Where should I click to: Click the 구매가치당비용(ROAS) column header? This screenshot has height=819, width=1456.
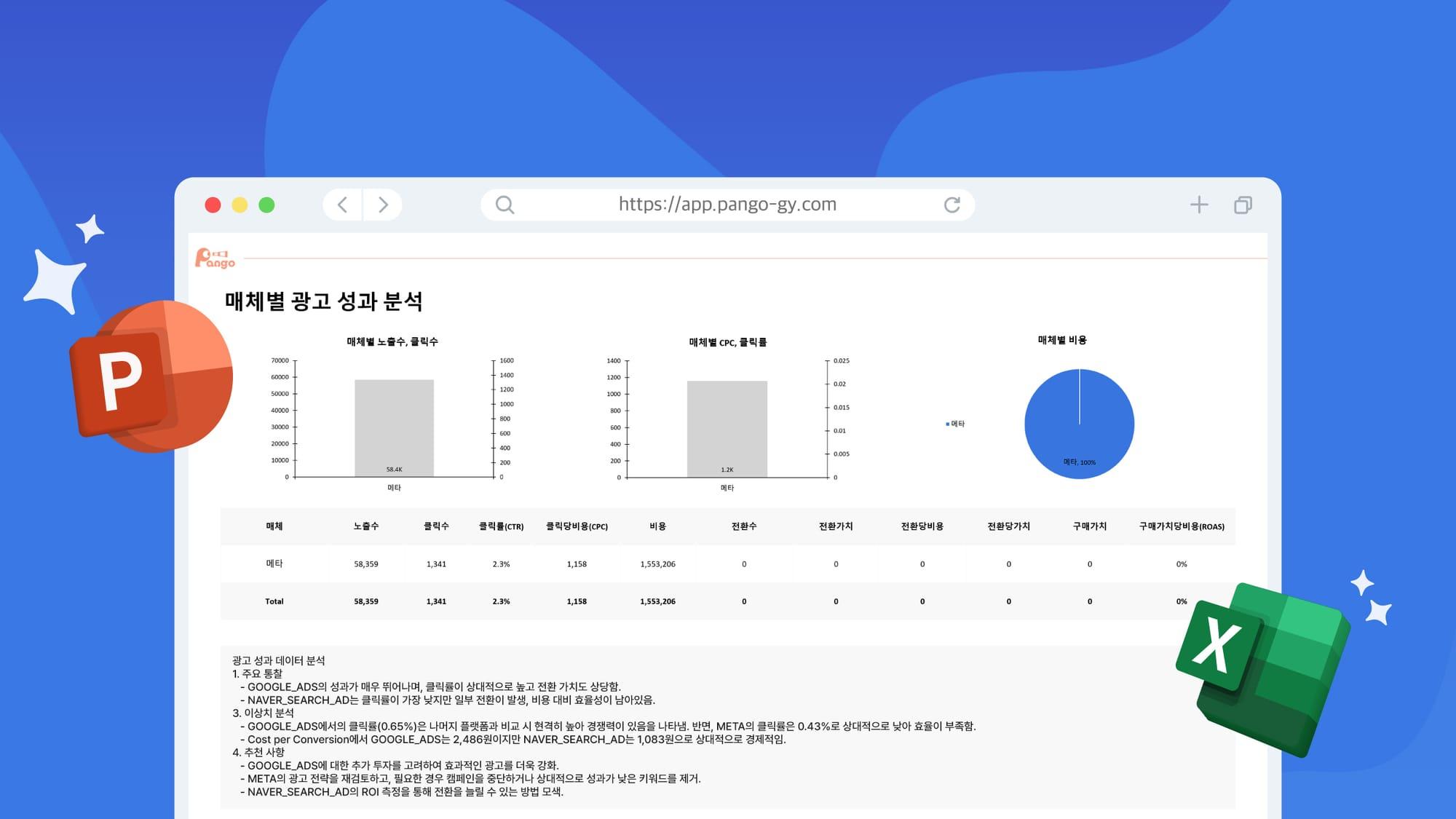(1182, 526)
